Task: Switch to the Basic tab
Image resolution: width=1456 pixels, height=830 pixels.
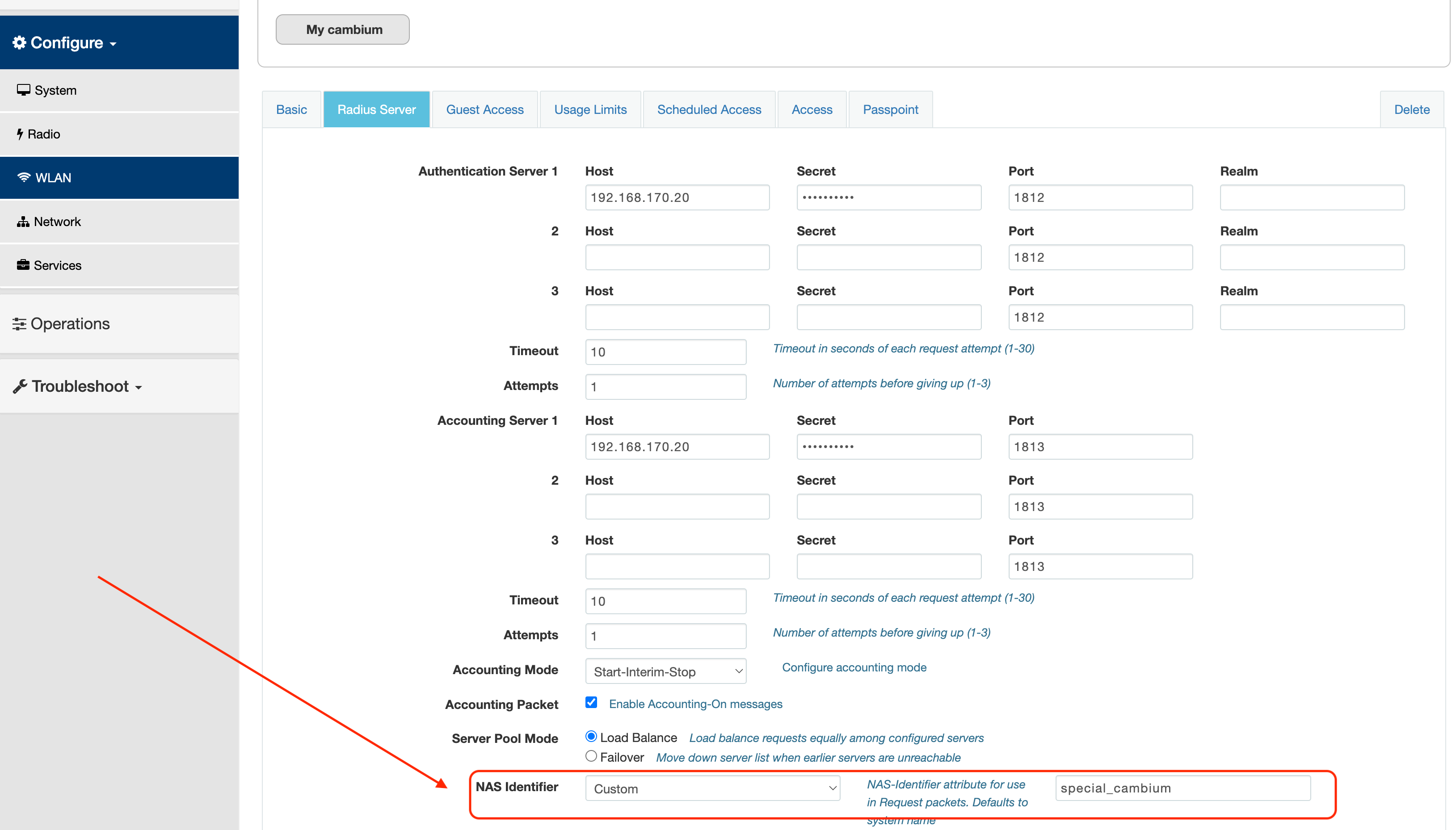Action: [291, 109]
